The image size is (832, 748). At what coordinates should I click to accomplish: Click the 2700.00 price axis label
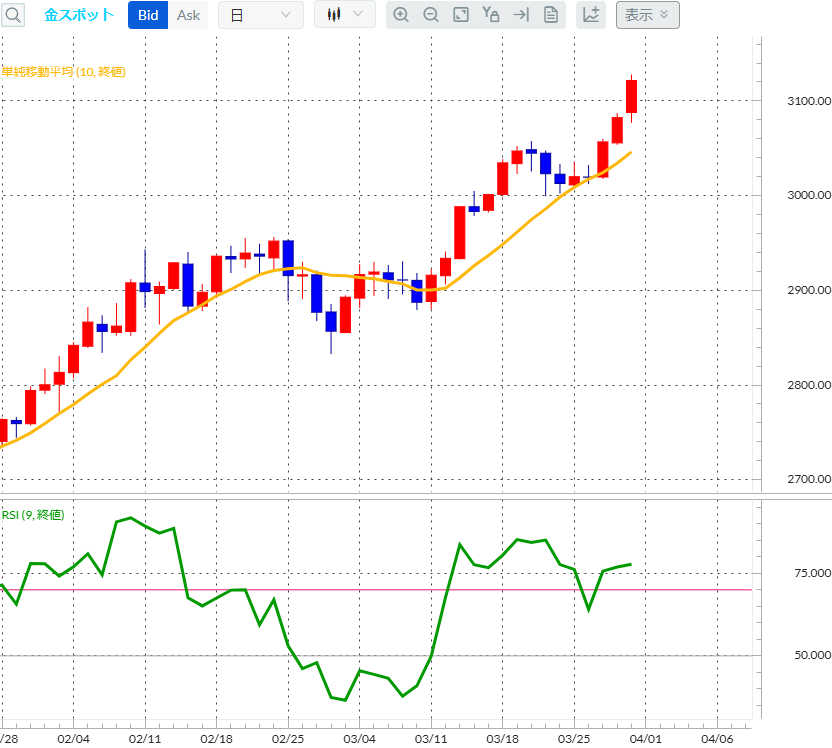point(809,479)
